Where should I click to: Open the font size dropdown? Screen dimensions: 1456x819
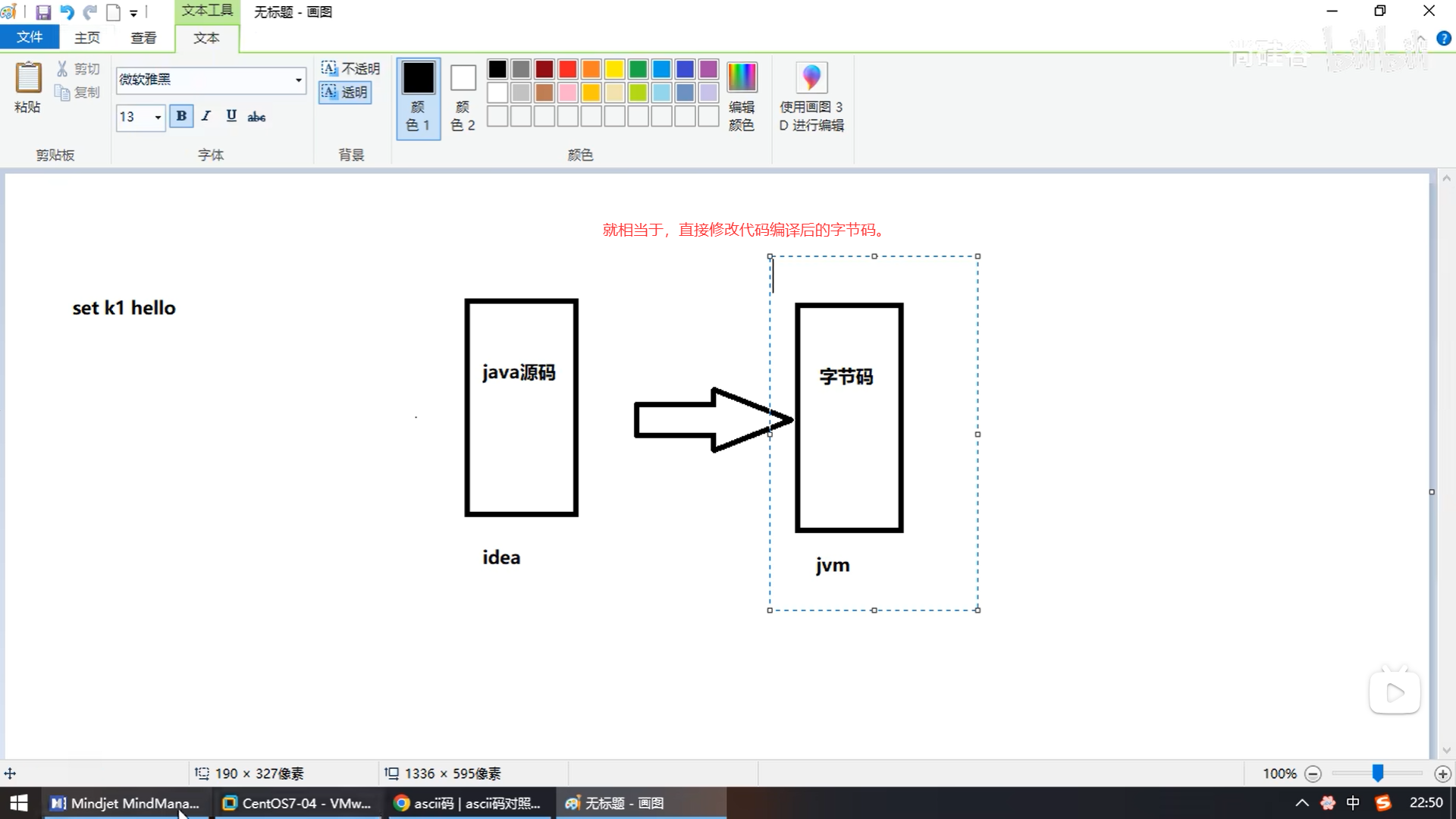coord(158,117)
